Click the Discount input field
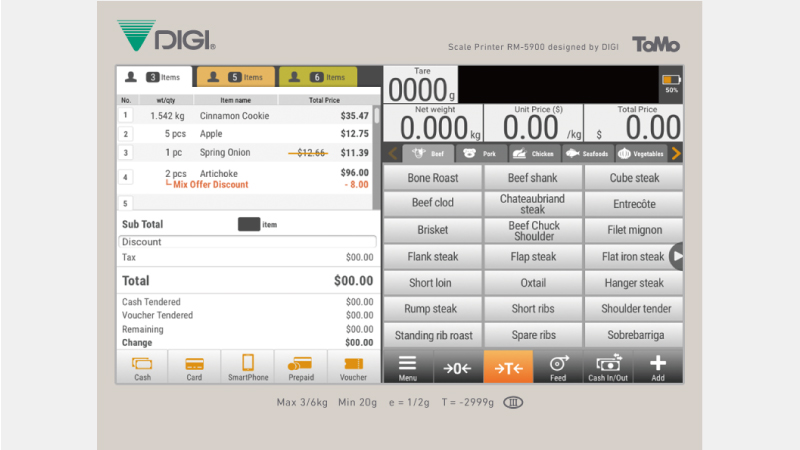Viewport: 800px width, 450px height. 248,242
